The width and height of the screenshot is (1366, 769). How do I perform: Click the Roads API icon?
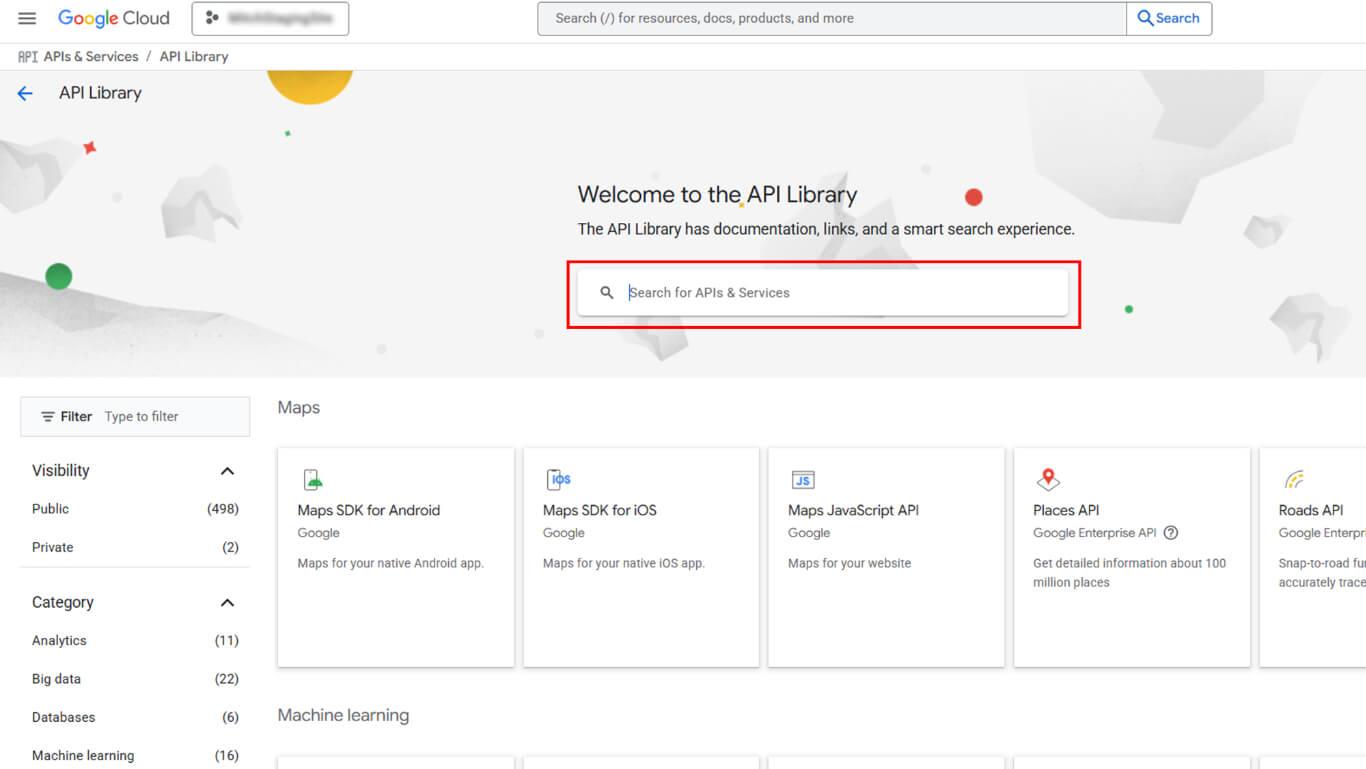(1294, 480)
